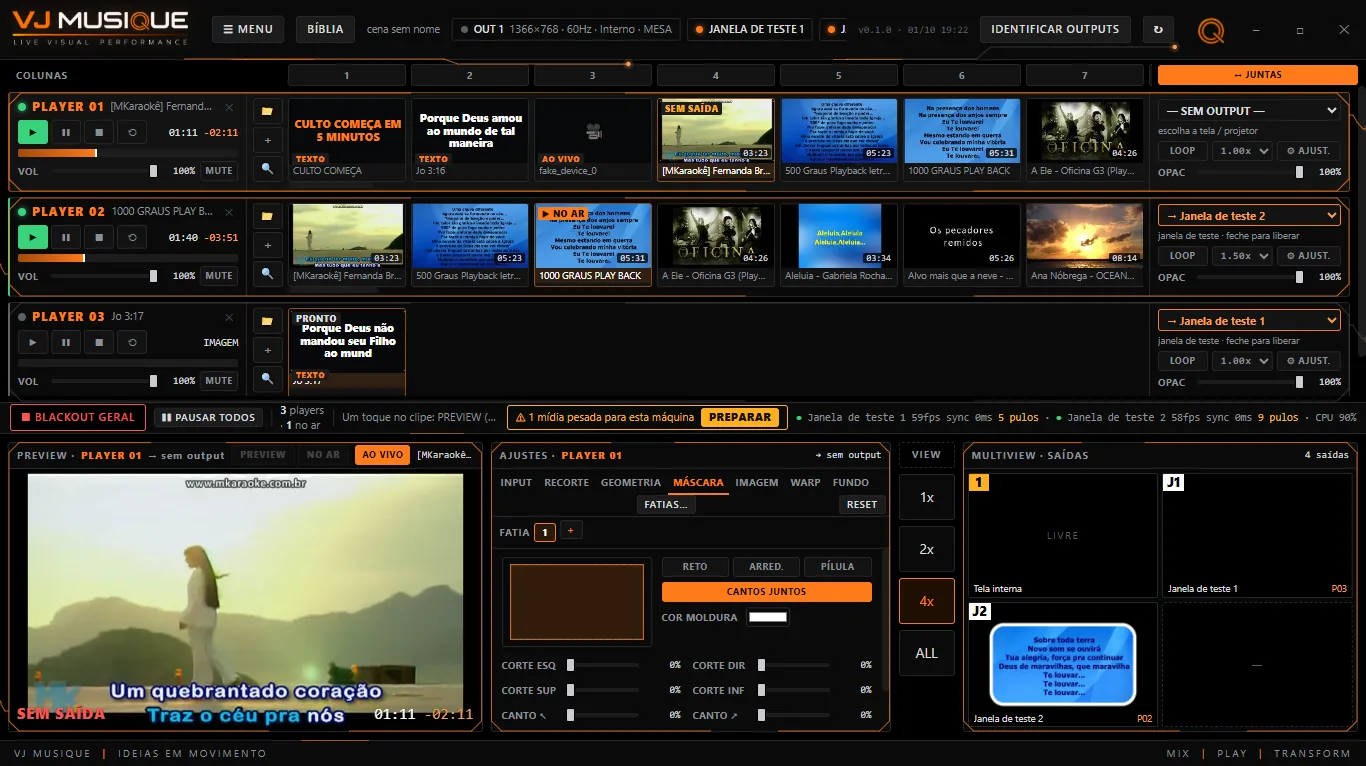
Task: Select the Oficina G3 thumbnail in Player 01 row
Action: click(x=1085, y=138)
